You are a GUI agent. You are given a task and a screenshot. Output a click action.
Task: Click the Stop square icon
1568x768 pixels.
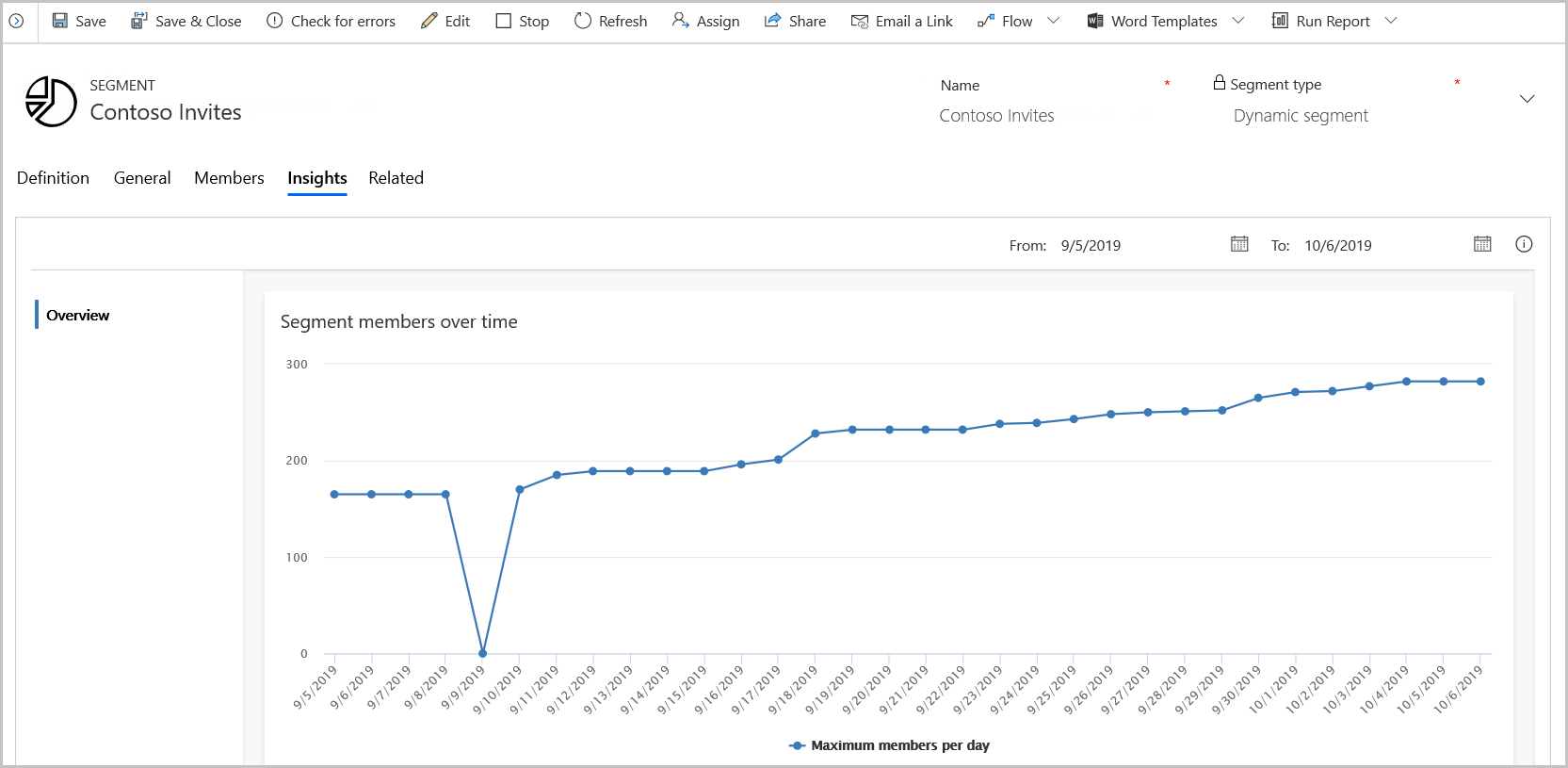[x=504, y=21]
